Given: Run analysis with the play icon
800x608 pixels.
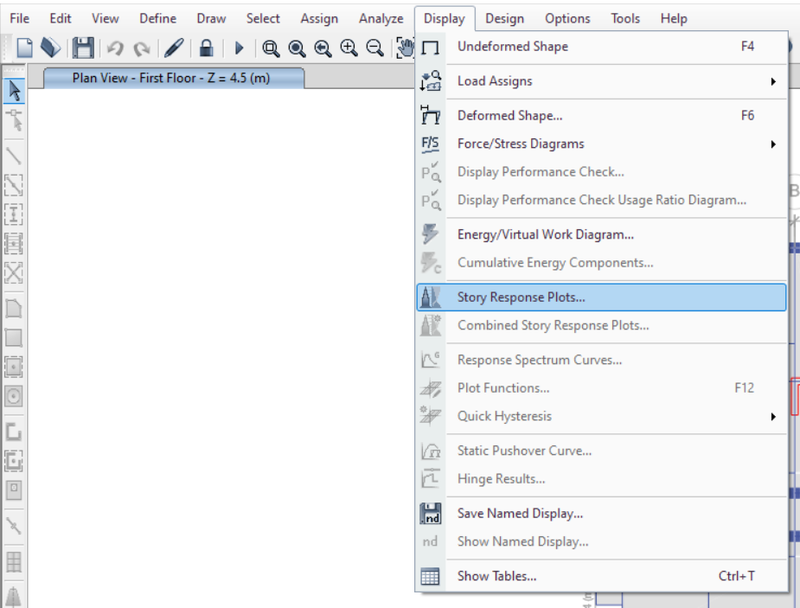Looking at the screenshot, I should [x=239, y=48].
